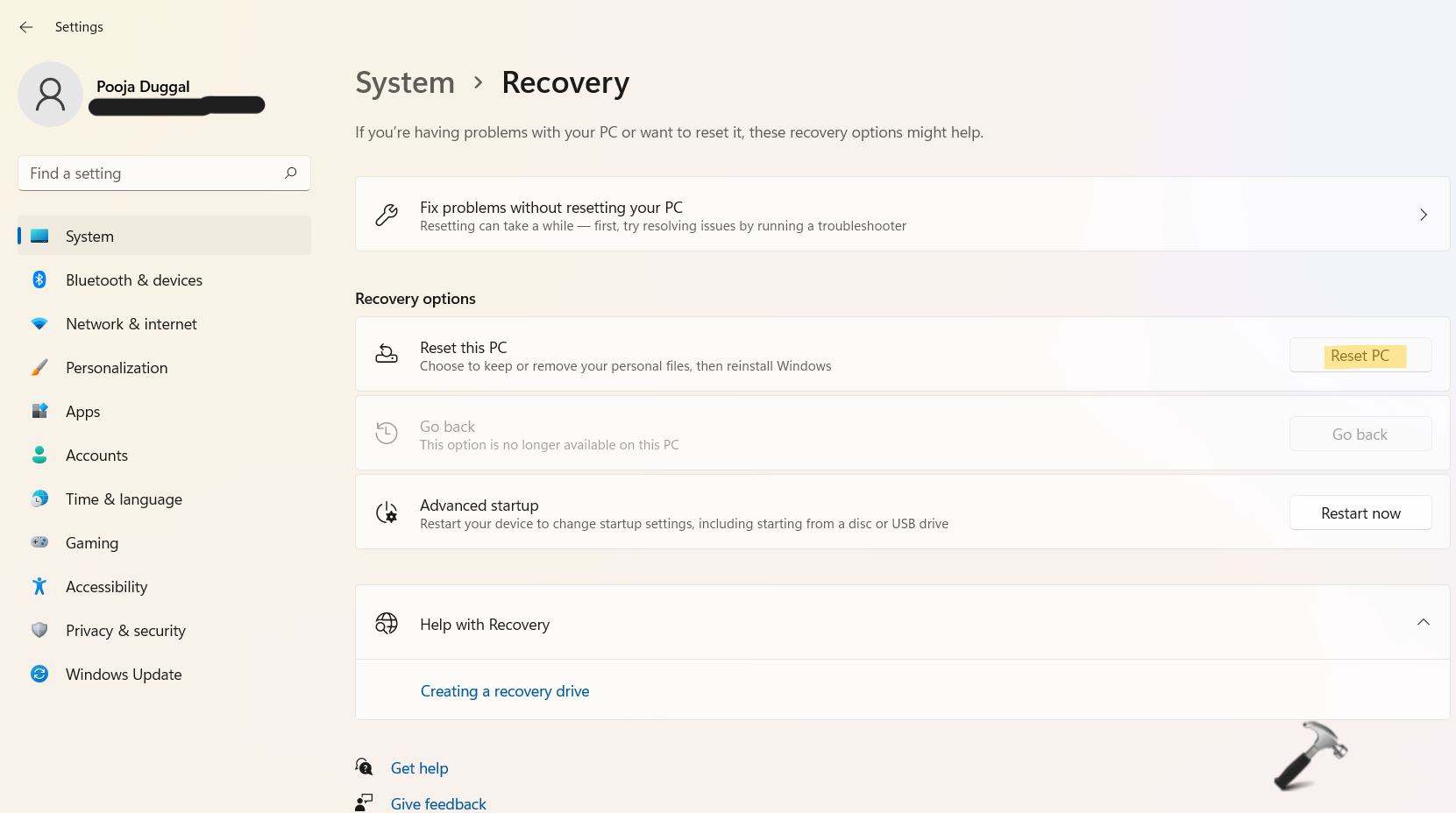The image size is (1456, 813).
Task: Go to Time & language settings
Action: [x=124, y=499]
